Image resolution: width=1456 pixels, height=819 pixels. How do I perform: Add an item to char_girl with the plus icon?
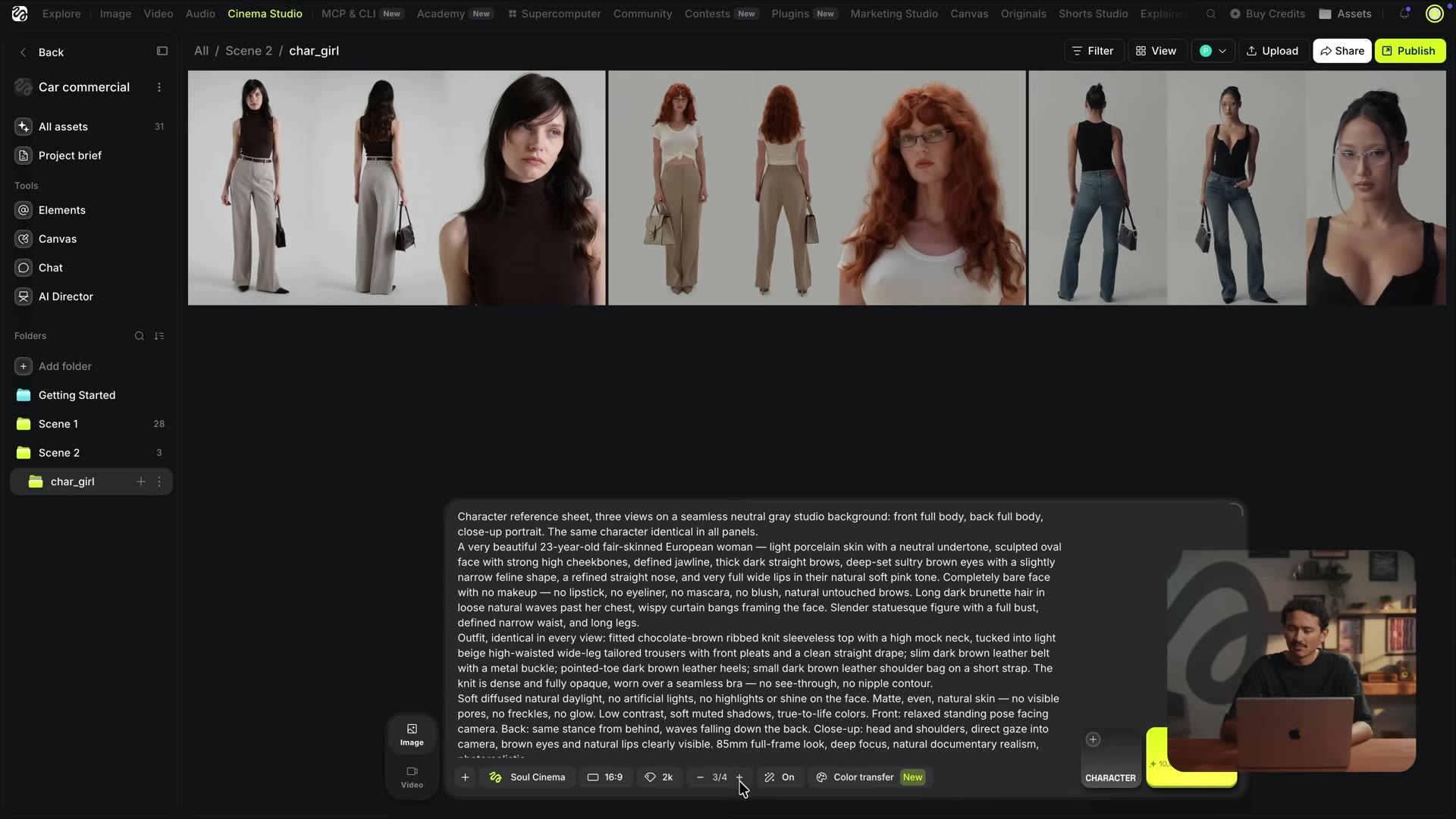pos(140,482)
